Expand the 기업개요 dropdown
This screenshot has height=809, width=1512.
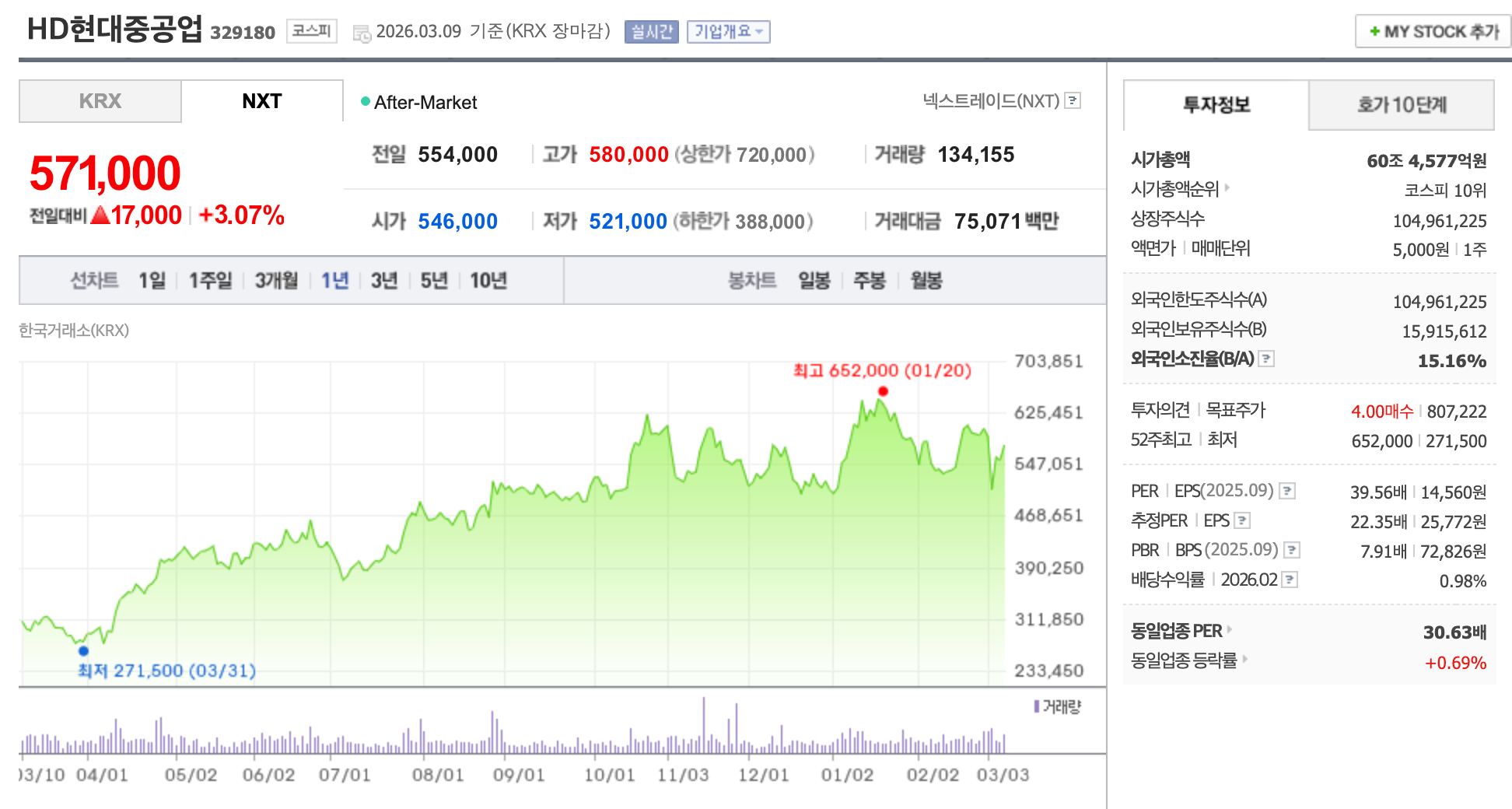(x=729, y=32)
